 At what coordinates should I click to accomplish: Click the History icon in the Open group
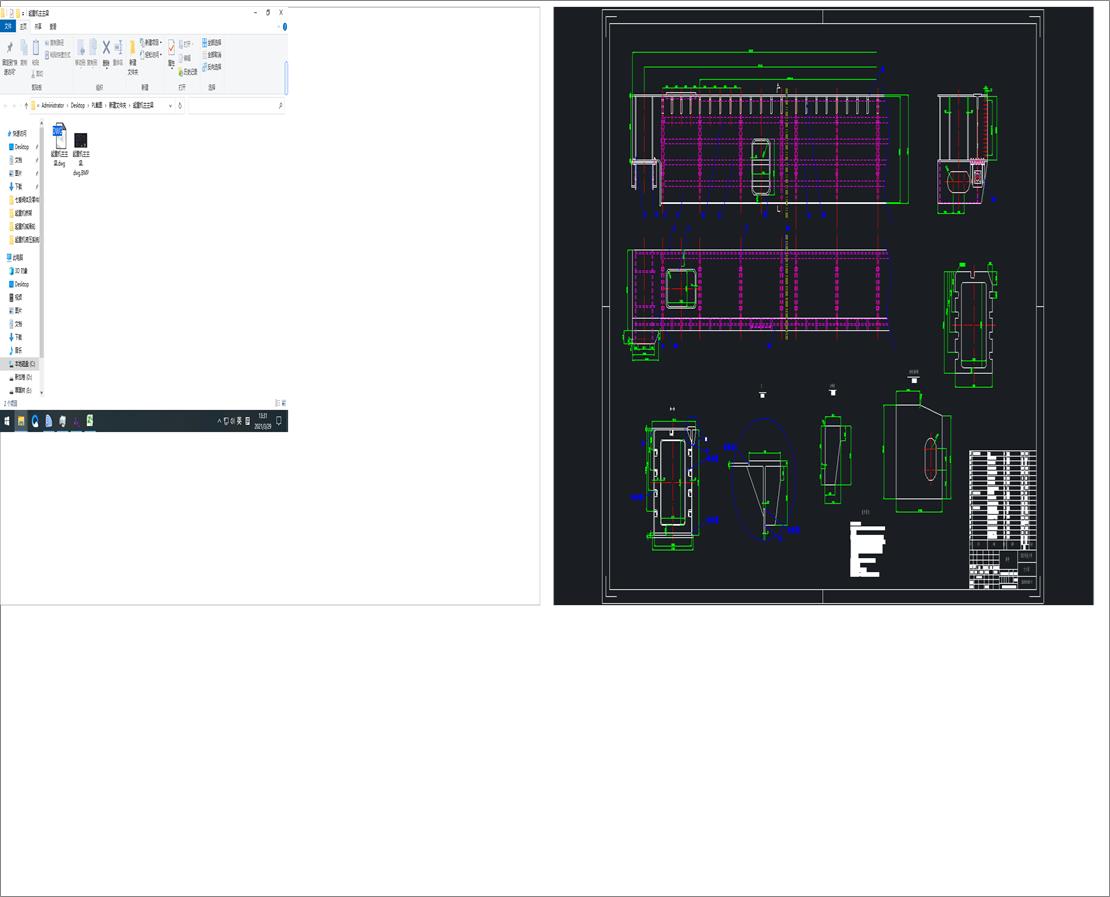(x=188, y=72)
